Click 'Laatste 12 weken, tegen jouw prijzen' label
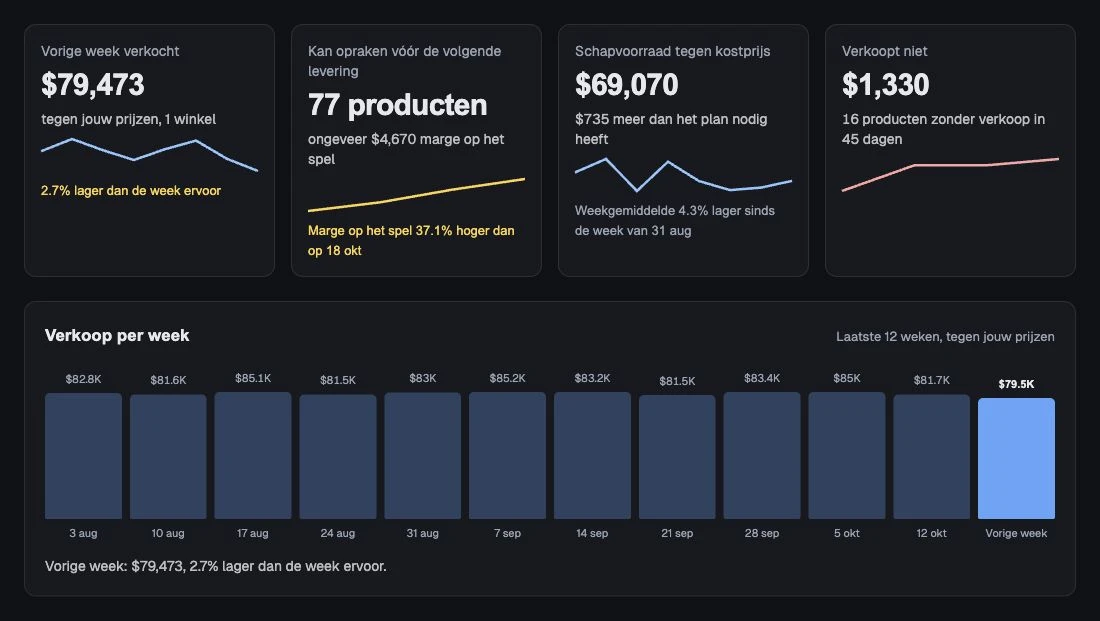The image size is (1100, 621). coord(945,337)
